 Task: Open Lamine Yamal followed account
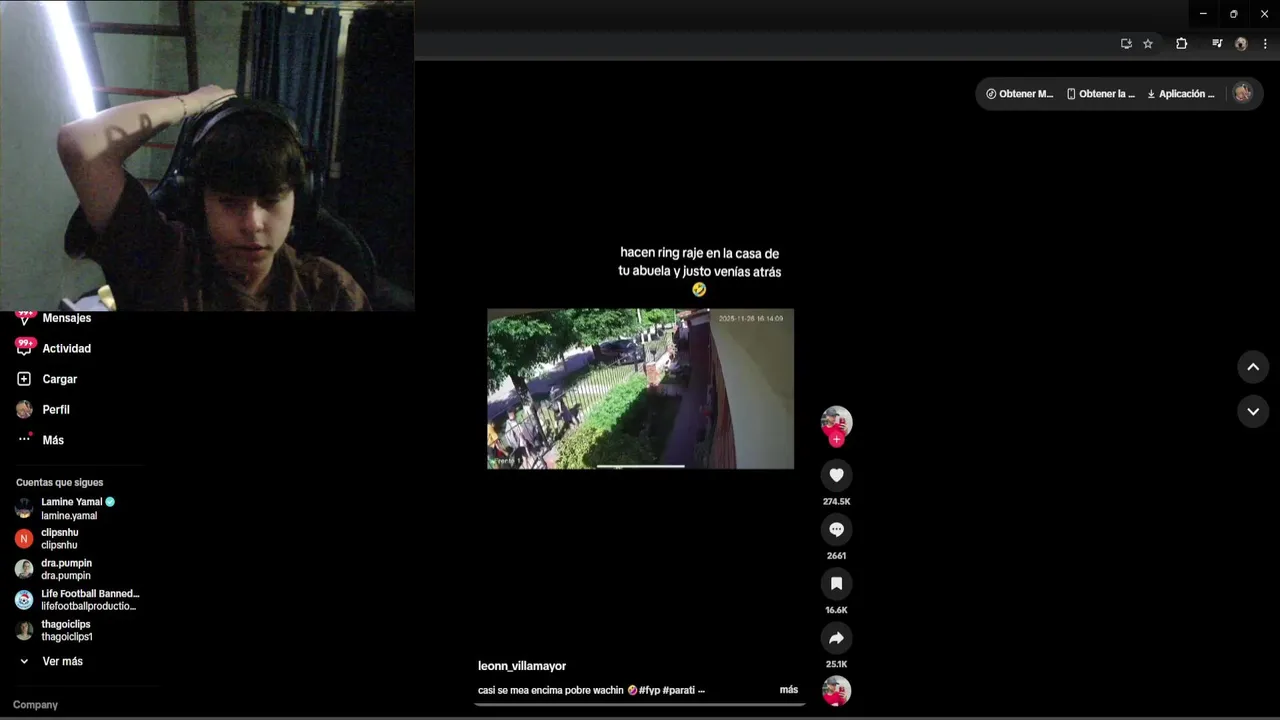[x=77, y=508]
